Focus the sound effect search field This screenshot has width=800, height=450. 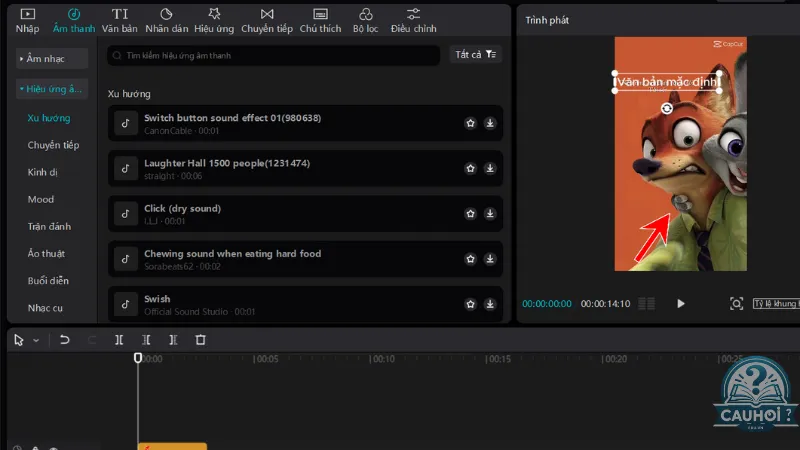[x=273, y=55]
